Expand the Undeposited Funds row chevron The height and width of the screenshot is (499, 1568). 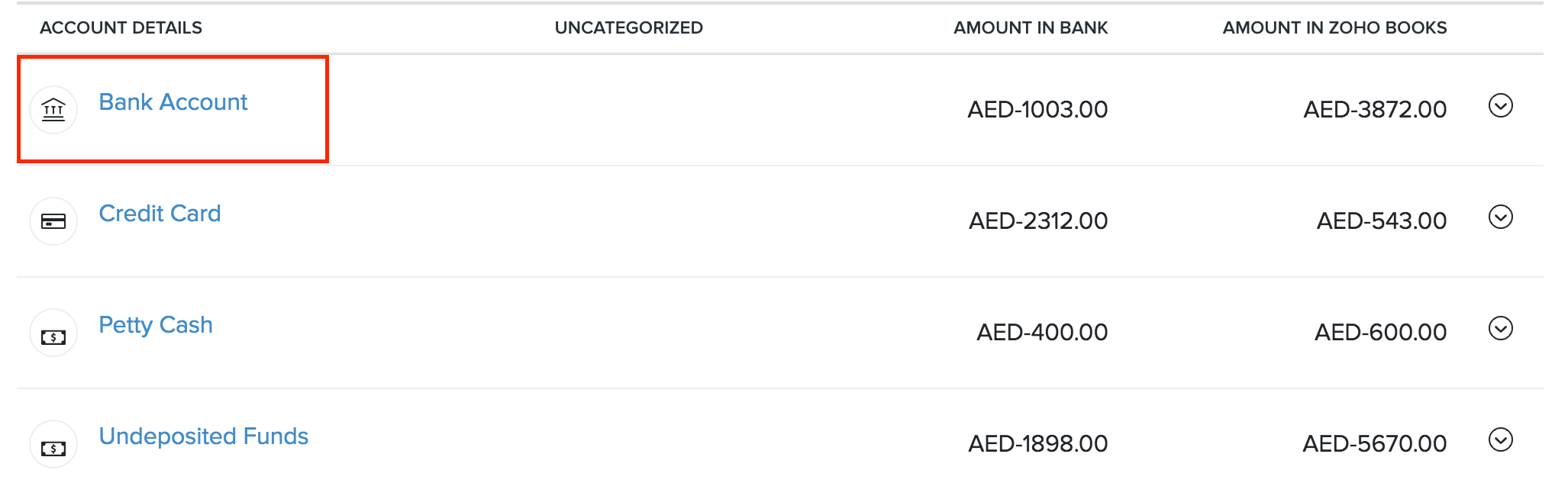(1501, 440)
